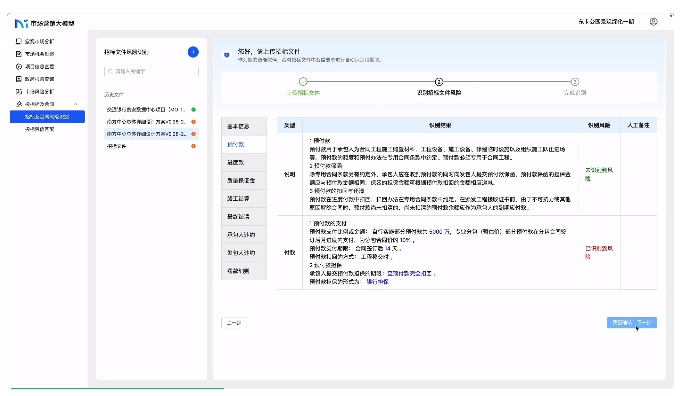Click the shield icon in the banner
683x396 pixels.
[x=227, y=55]
